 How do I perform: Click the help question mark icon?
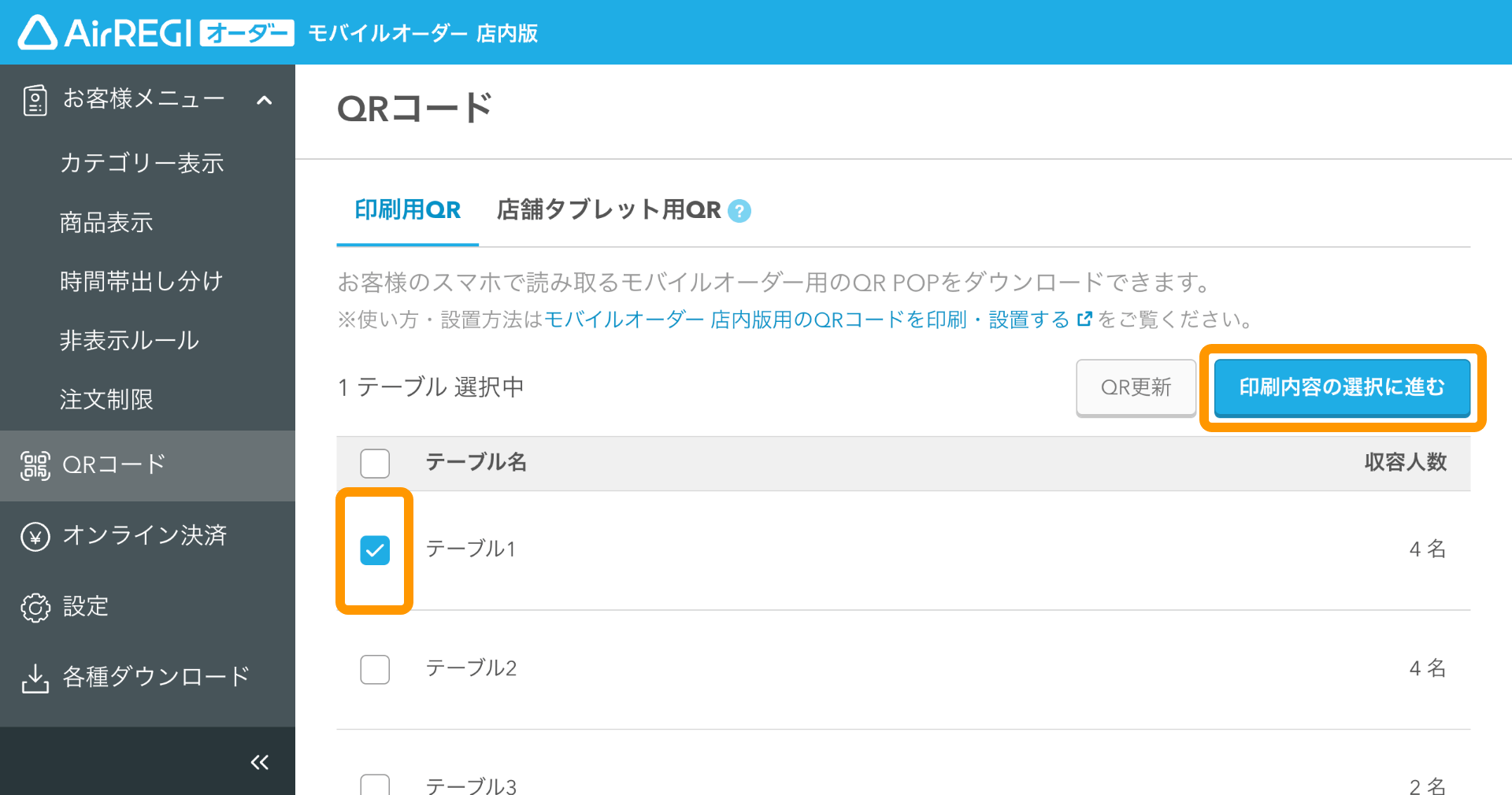739,211
